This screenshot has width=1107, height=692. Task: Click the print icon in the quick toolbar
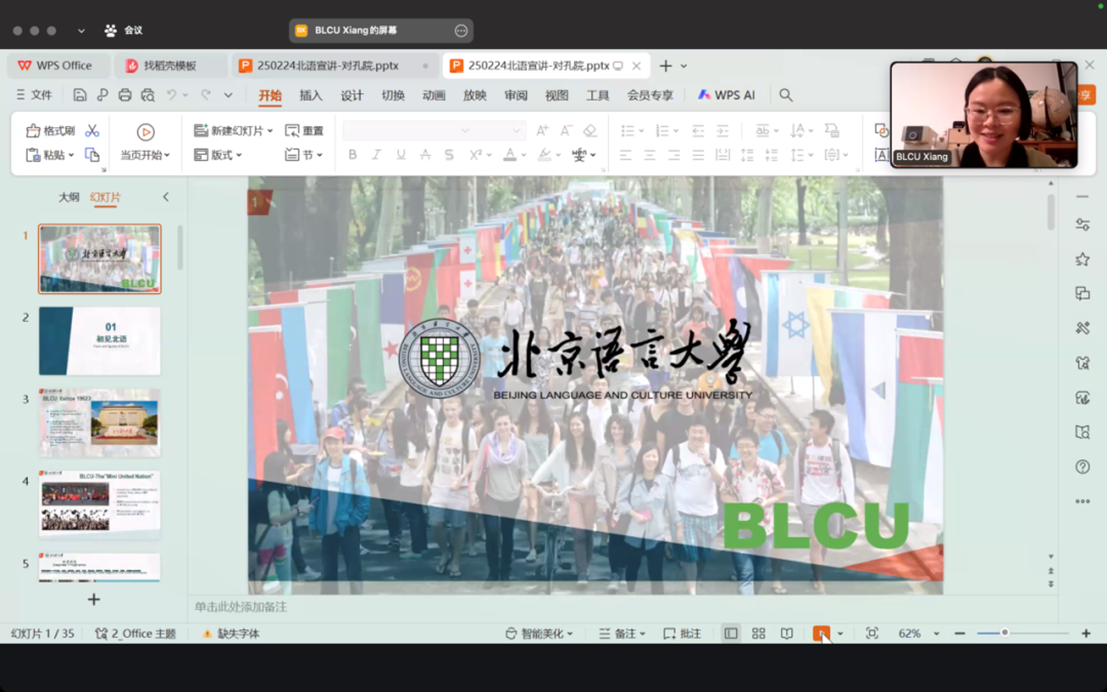[125, 95]
